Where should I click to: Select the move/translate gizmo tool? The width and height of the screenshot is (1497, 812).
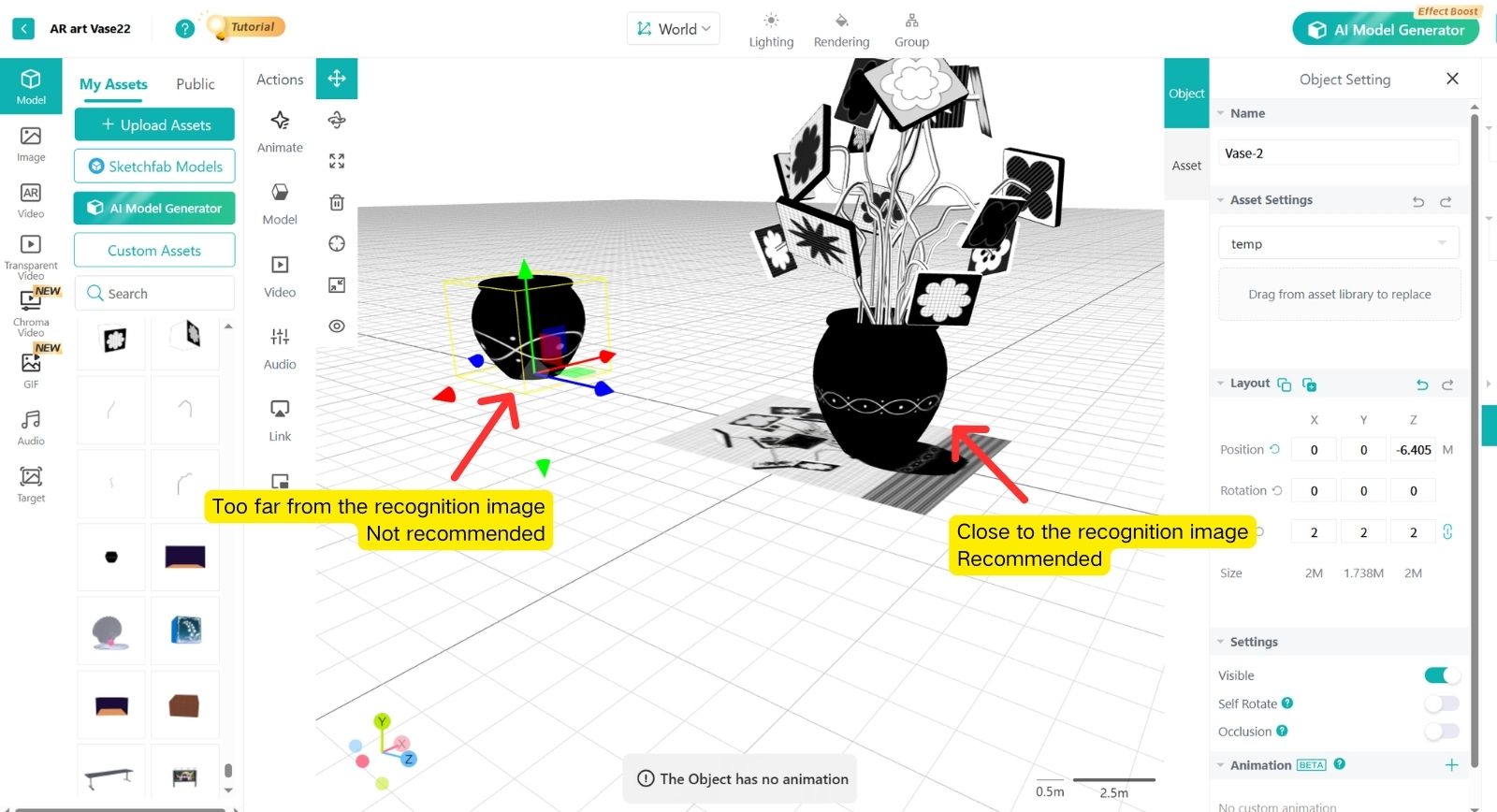tap(337, 79)
